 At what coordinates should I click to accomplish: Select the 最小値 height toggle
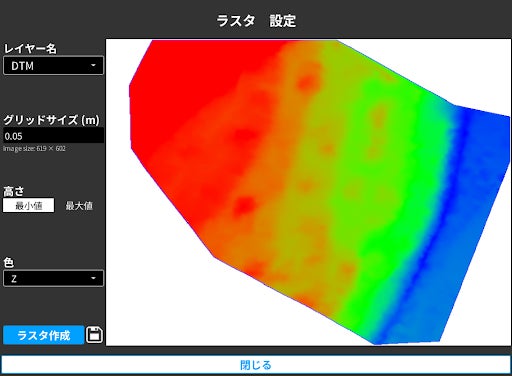[28, 205]
